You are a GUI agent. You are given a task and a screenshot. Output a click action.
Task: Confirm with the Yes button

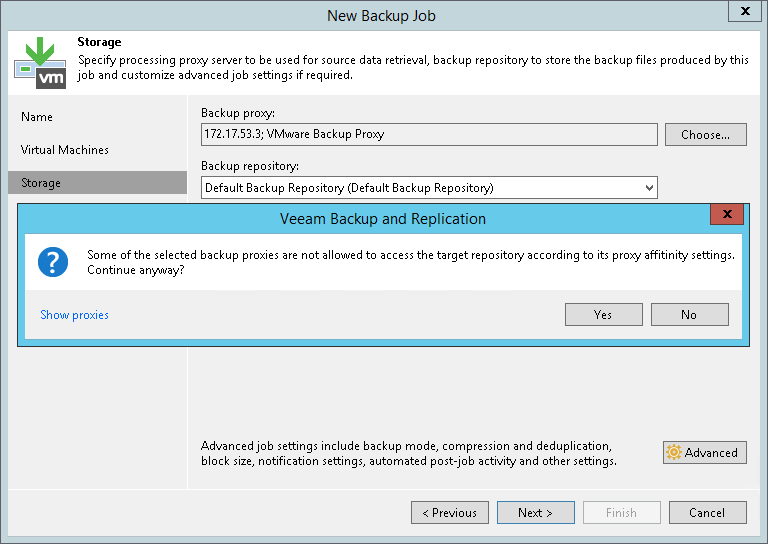tap(603, 315)
